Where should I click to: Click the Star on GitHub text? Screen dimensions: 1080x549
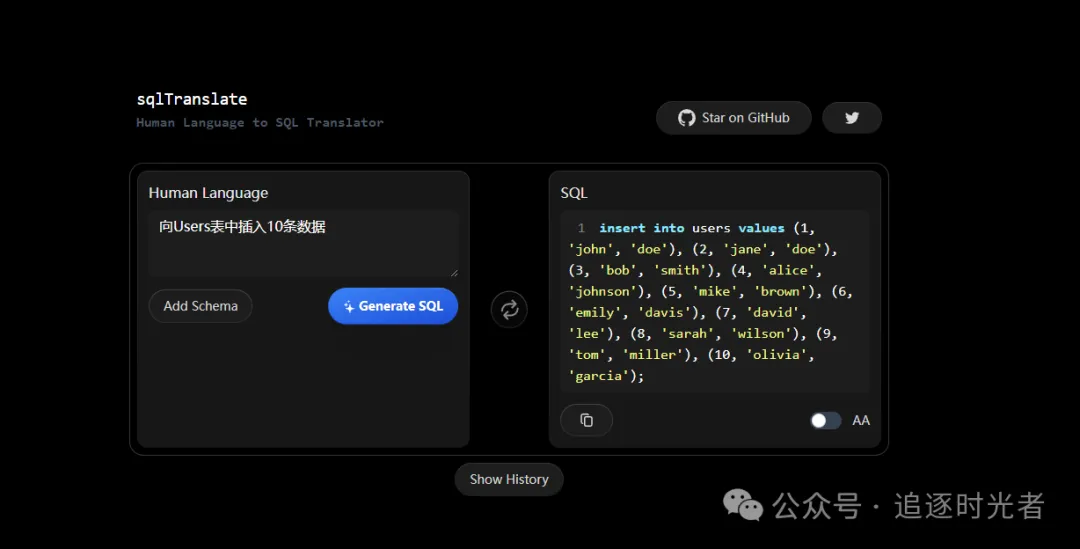[x=745, y=118]
